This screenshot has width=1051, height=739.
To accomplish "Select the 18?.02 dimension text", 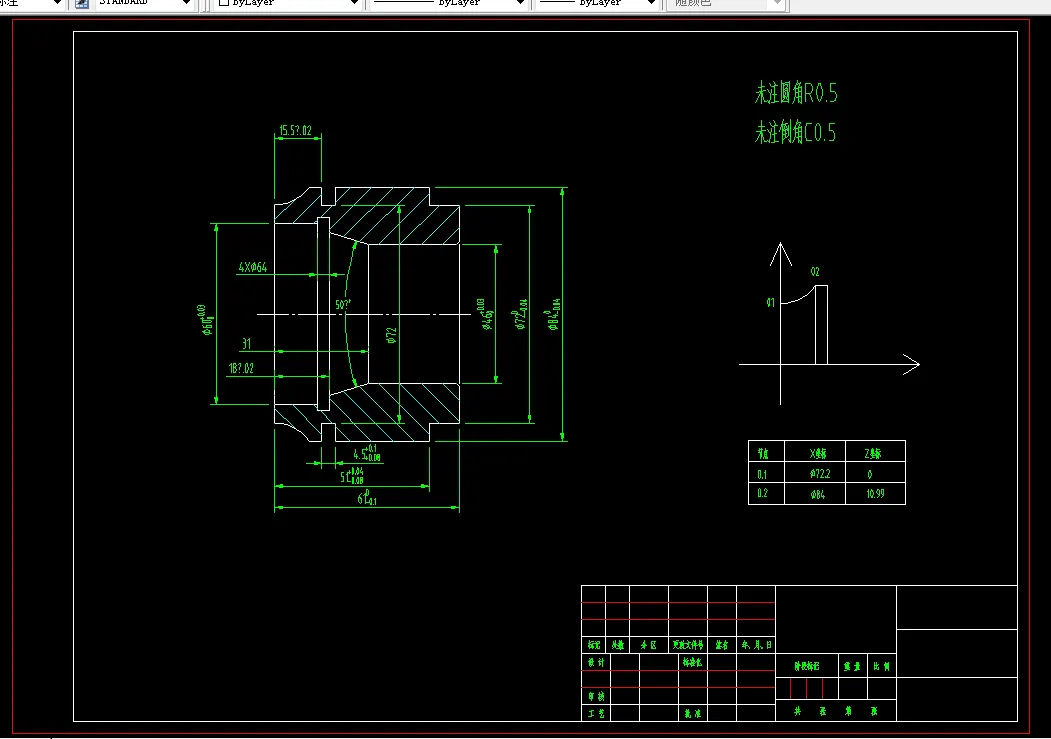I will click(241, 368).
